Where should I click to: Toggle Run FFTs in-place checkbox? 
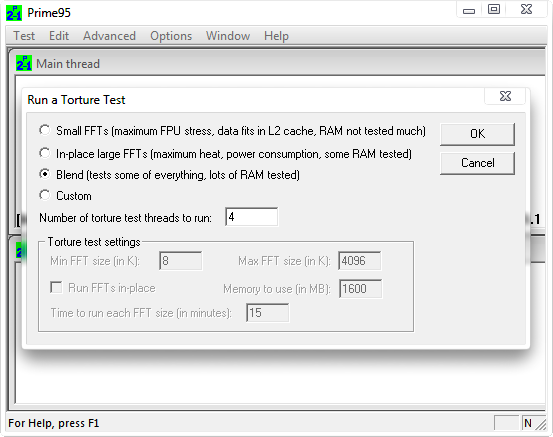(x=56, y=287)
